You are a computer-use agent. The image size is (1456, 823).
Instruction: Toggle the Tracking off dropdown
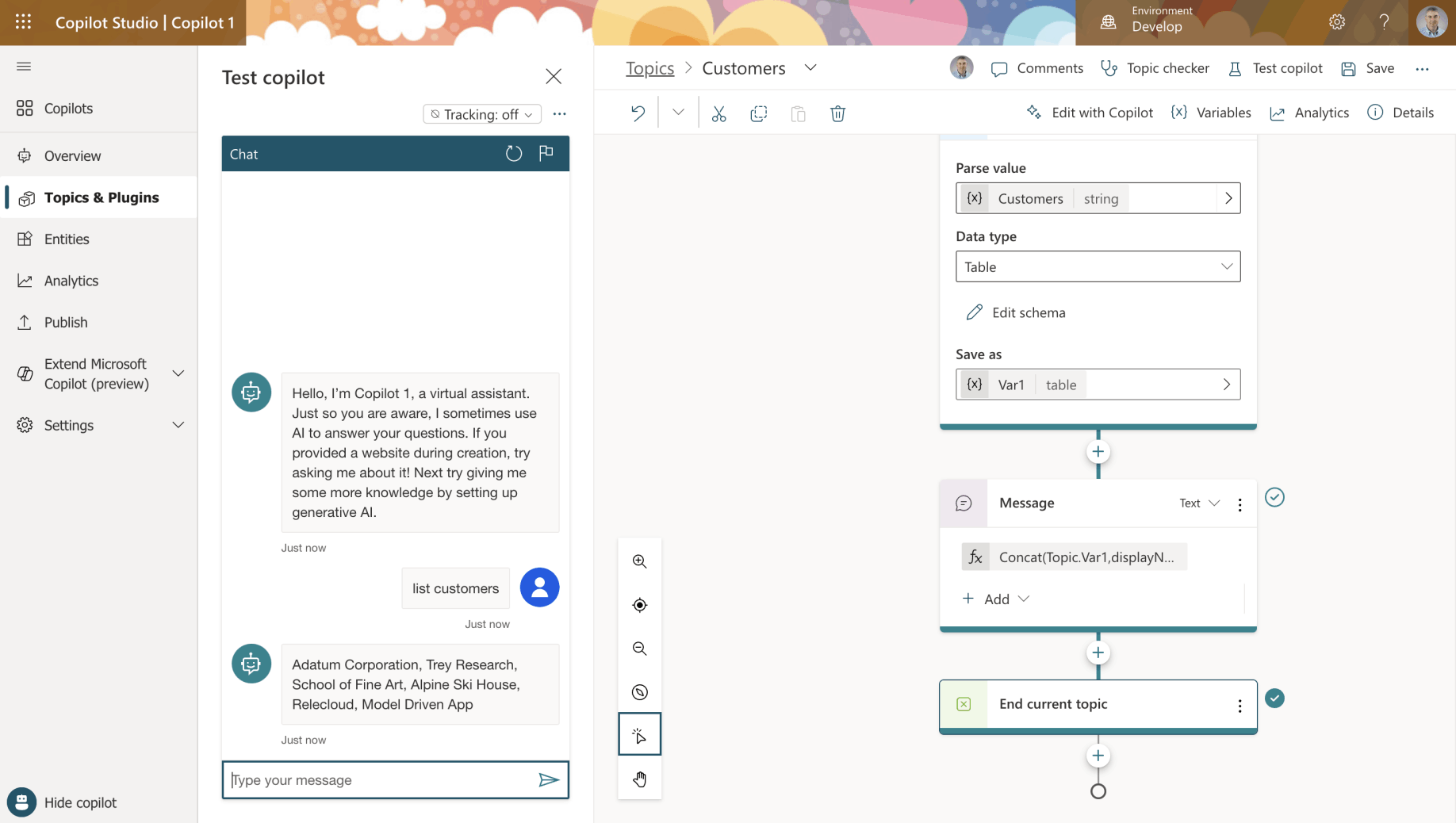pos(482,114)
